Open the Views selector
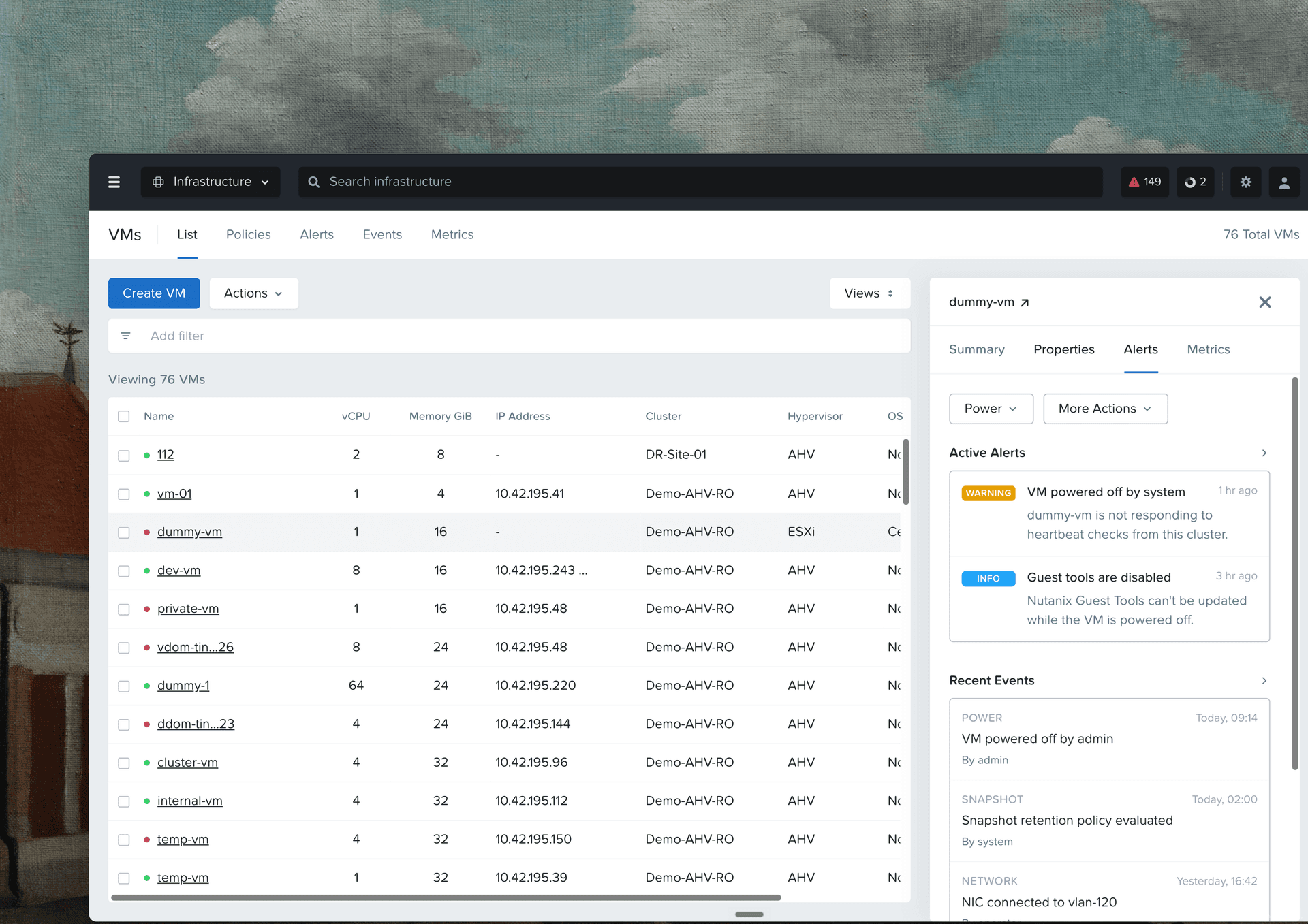This screenshot has width=1308, height=924. 870,293
